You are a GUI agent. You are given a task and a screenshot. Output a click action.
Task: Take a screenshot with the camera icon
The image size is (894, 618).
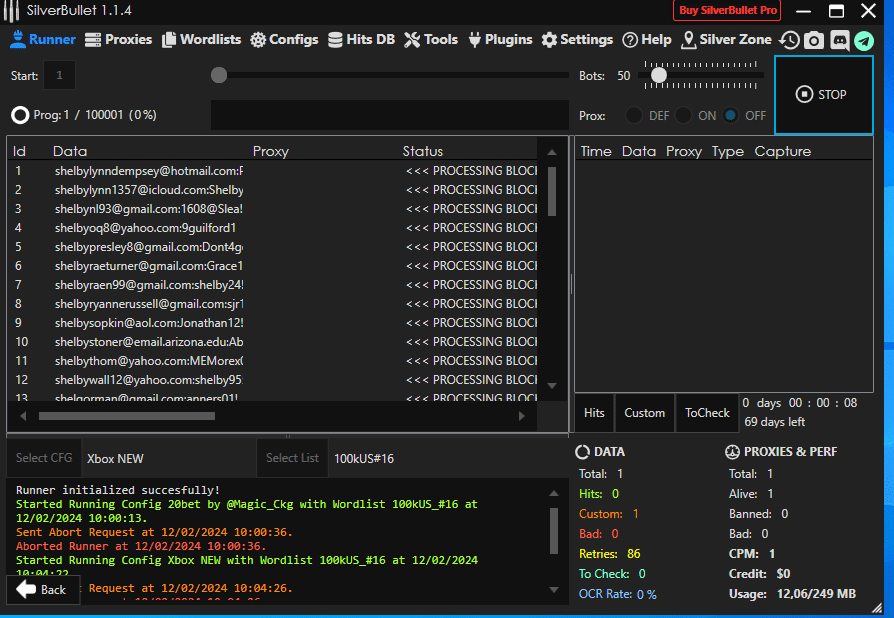[x=814, y=40]
